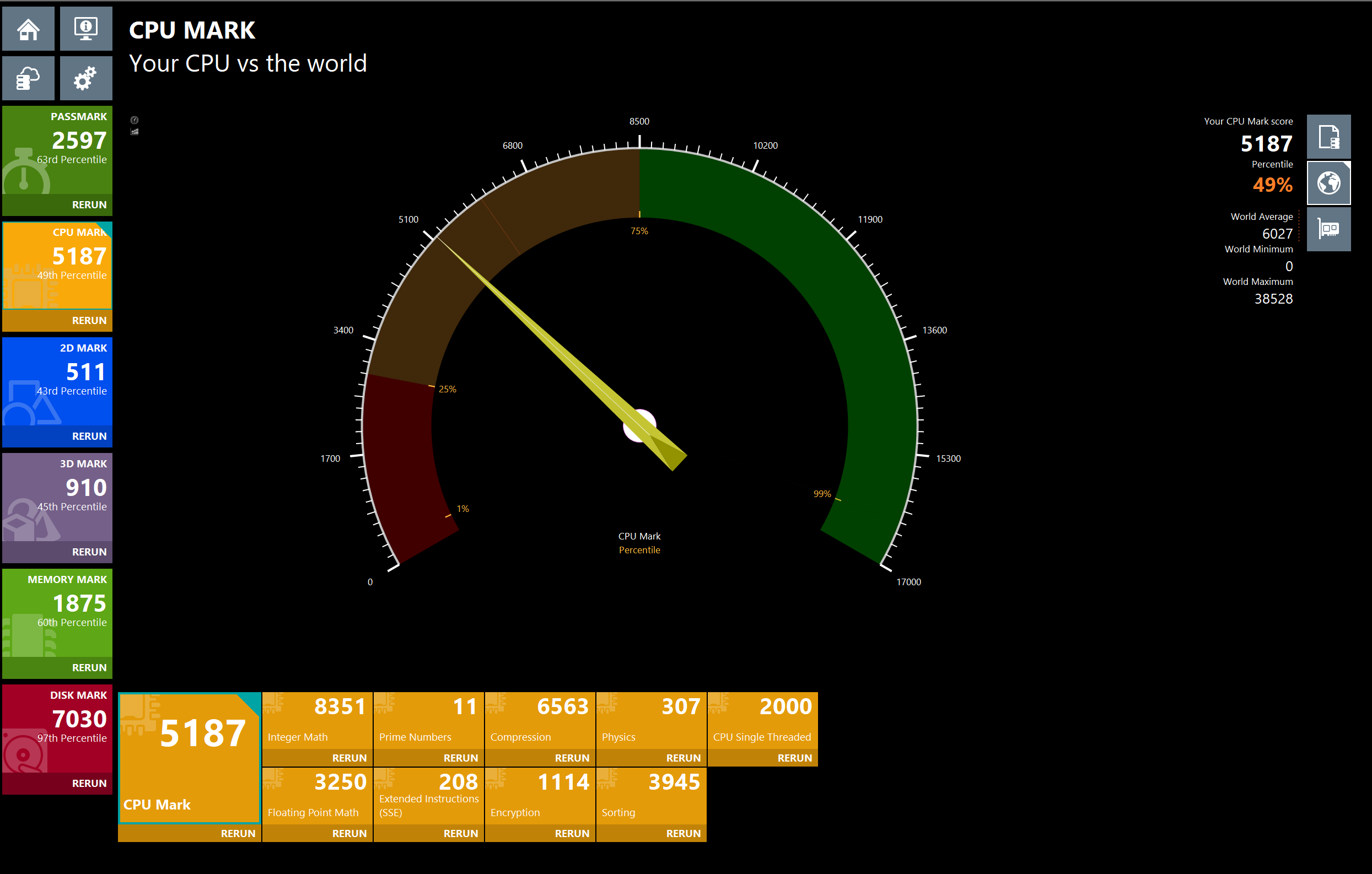Viewport: 1372px width, 874px height.
Task: Select the Compression 6563 tile
Action: (x=540, y=720)
